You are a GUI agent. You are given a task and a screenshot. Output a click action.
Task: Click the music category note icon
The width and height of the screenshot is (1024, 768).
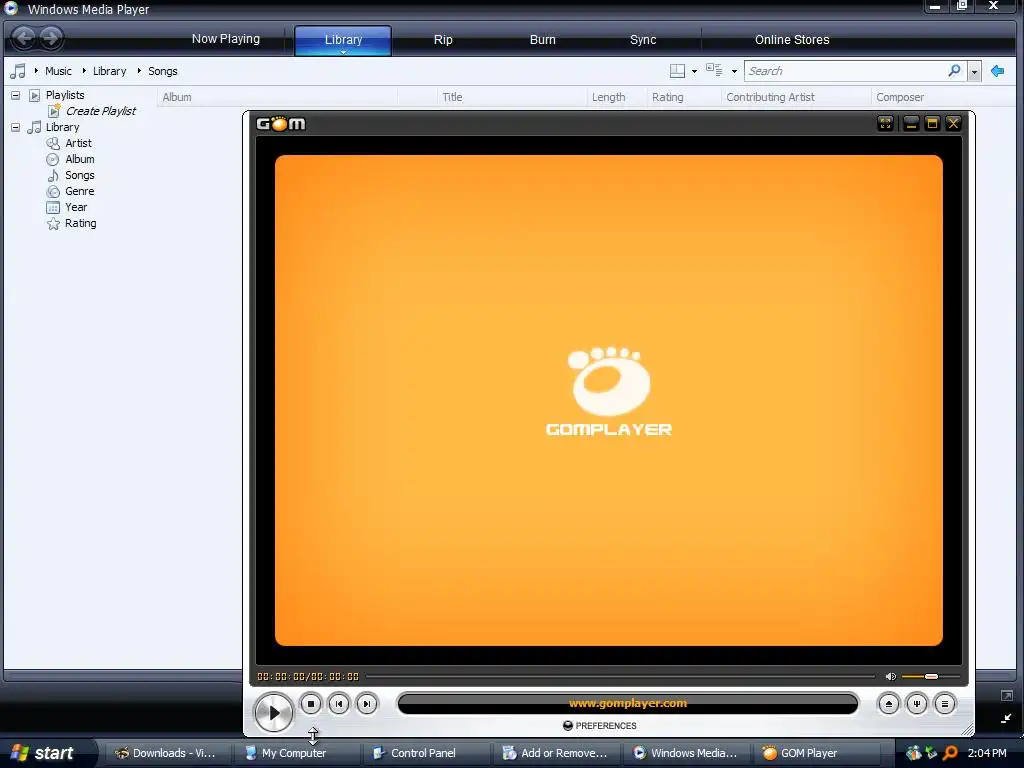tap(18, 71)
